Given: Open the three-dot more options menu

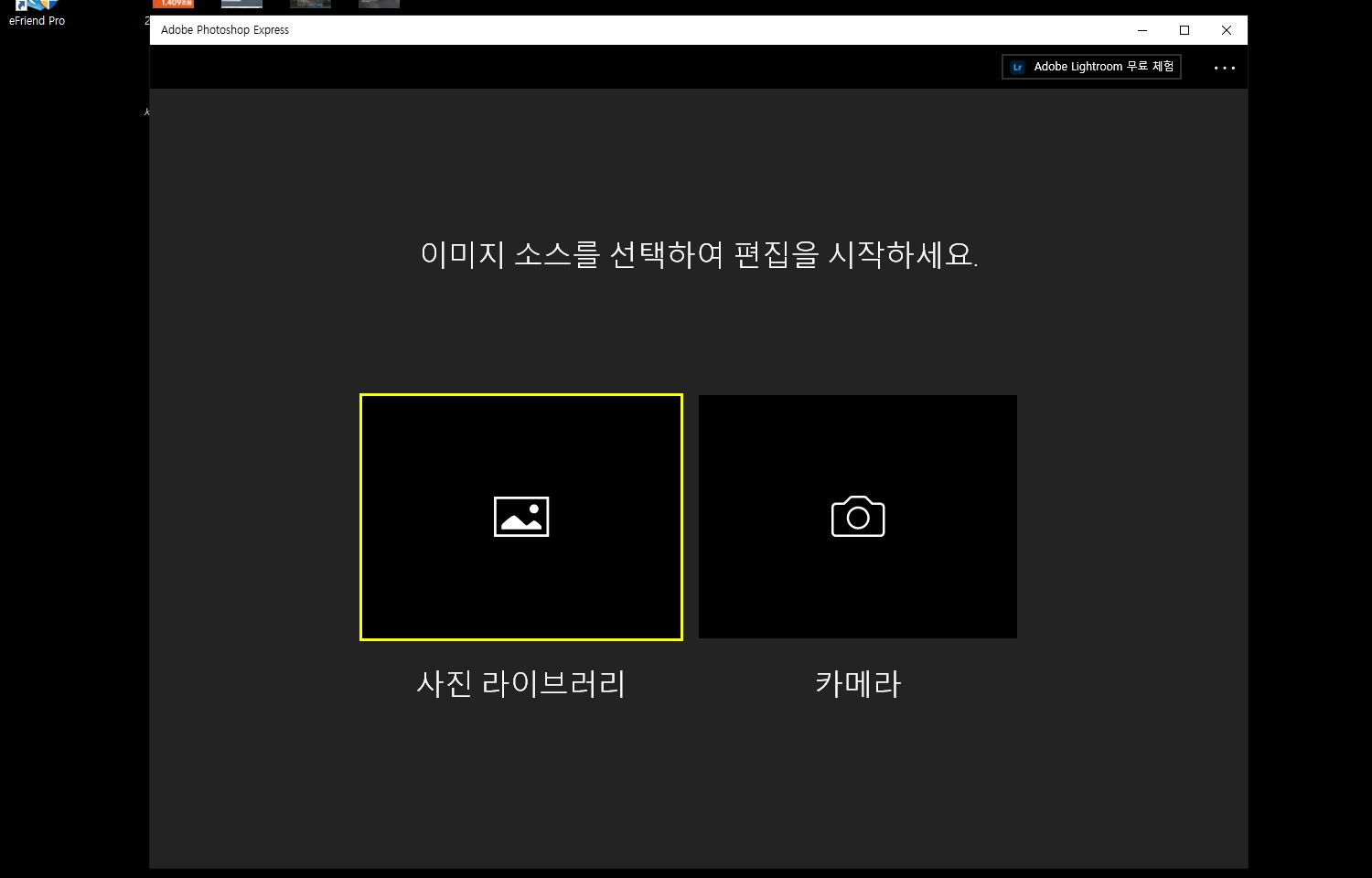Looking at the screenshot, I should [1225, 68].
